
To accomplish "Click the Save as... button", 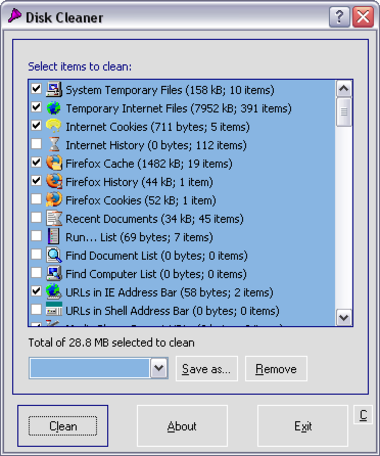I will tap(206, 368).
